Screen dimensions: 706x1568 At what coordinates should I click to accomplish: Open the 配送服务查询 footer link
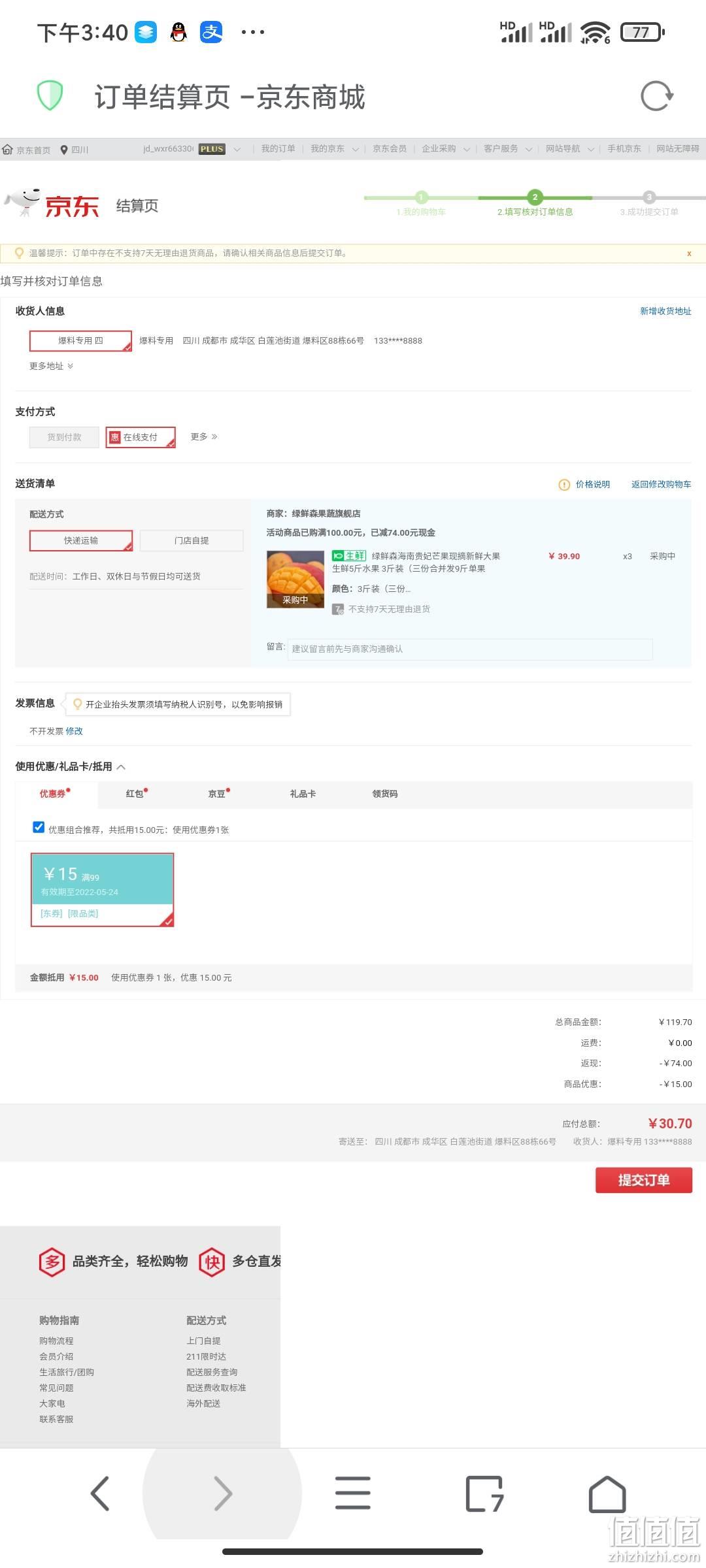pyautogui.click(x=212, y=1372)
